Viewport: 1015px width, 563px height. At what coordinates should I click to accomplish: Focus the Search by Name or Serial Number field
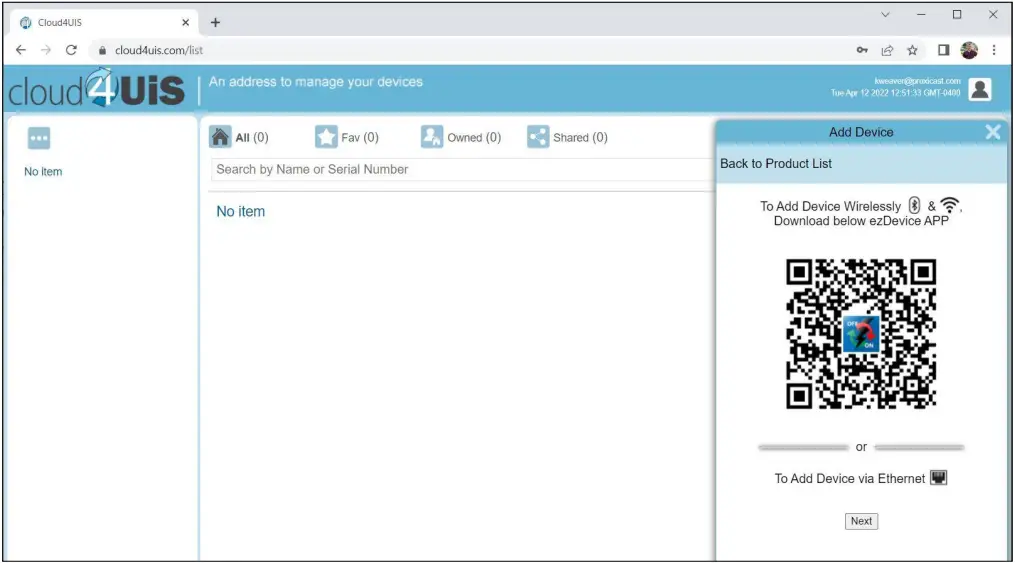(x=462, y=170)
